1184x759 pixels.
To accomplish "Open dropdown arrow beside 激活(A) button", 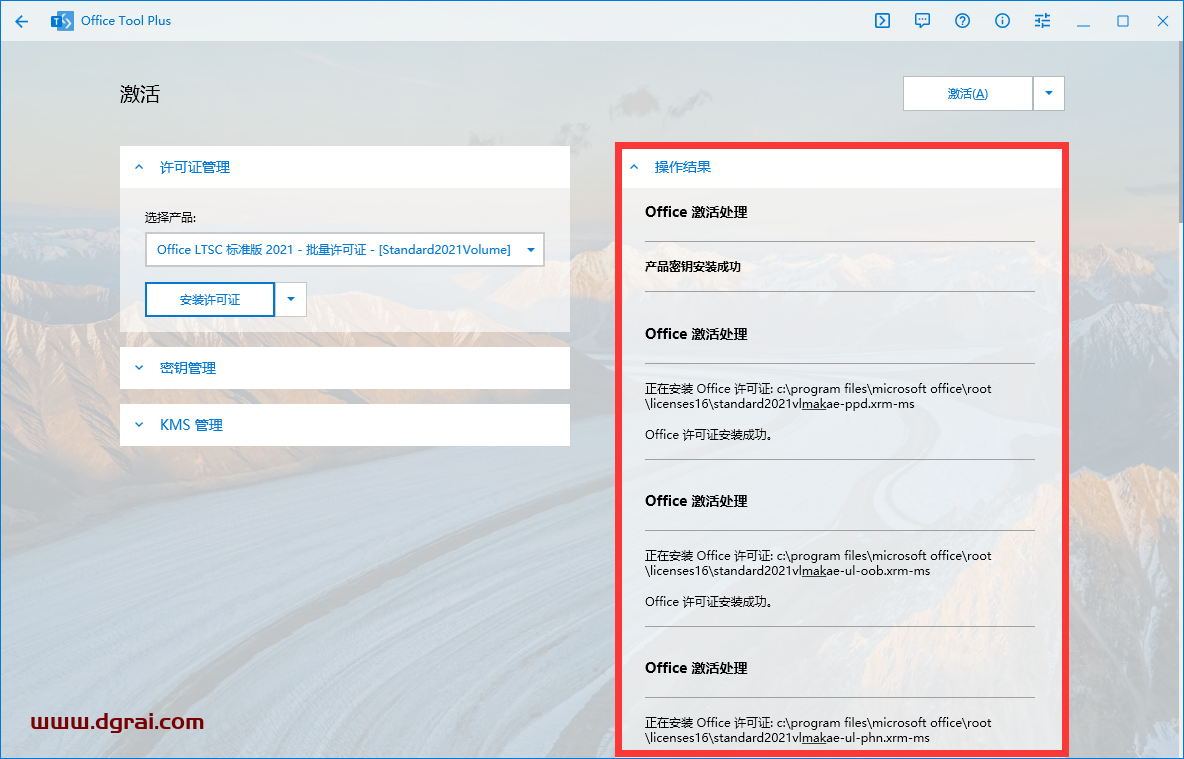I will [1048, 93].
